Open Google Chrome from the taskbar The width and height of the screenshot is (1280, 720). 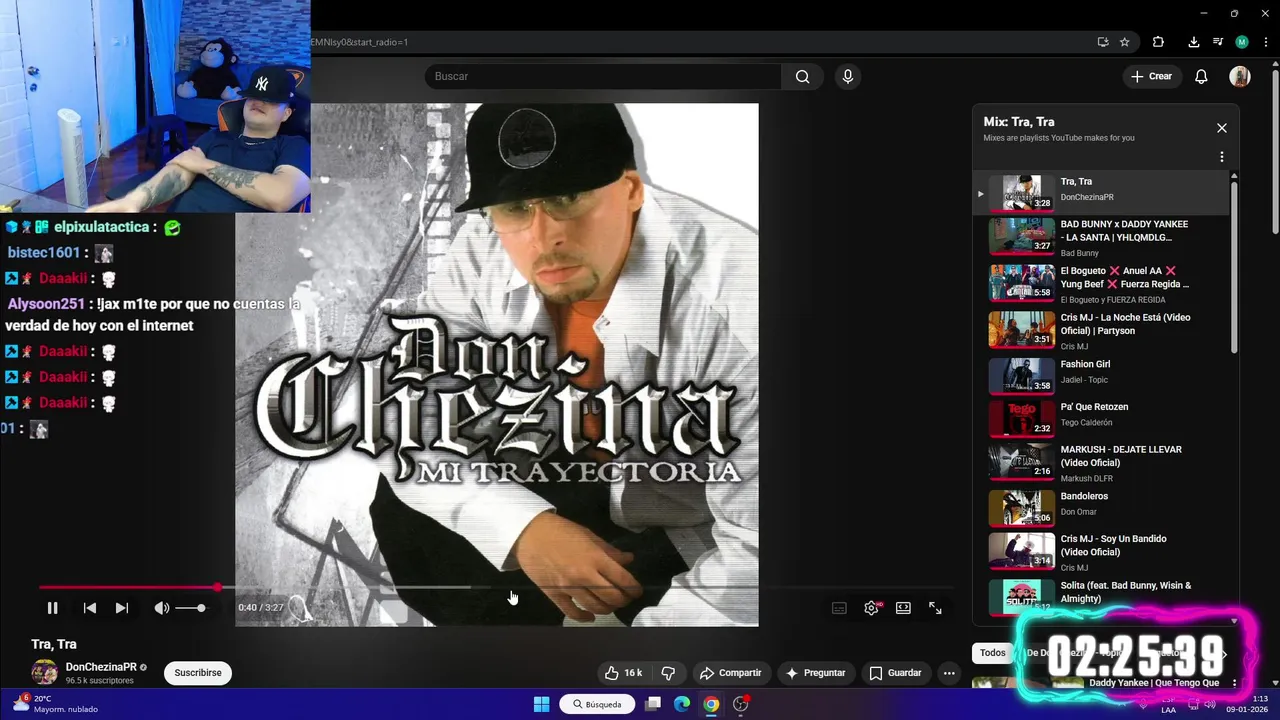pos(711,704)
